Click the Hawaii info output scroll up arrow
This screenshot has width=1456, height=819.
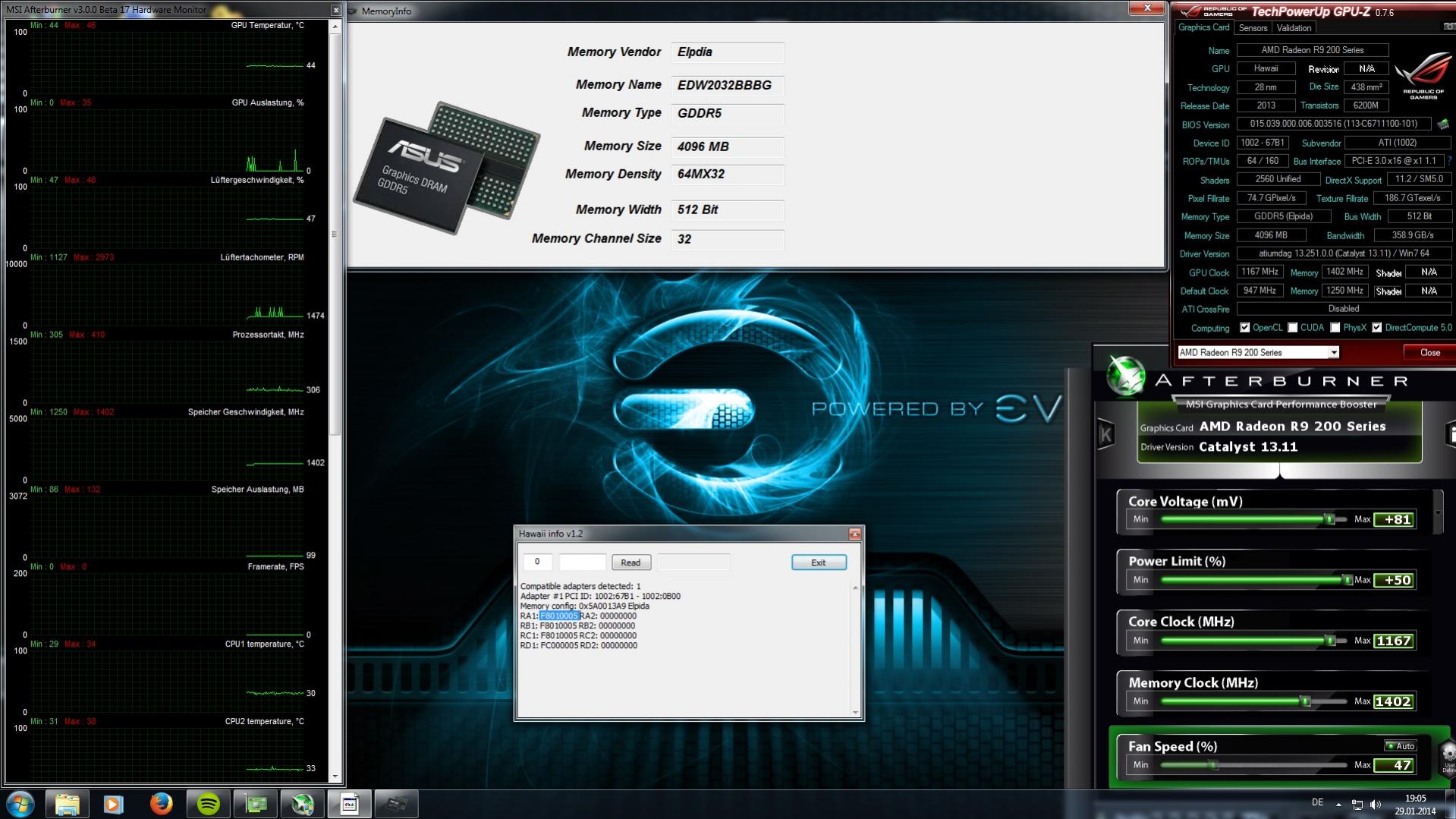(855, 588)
